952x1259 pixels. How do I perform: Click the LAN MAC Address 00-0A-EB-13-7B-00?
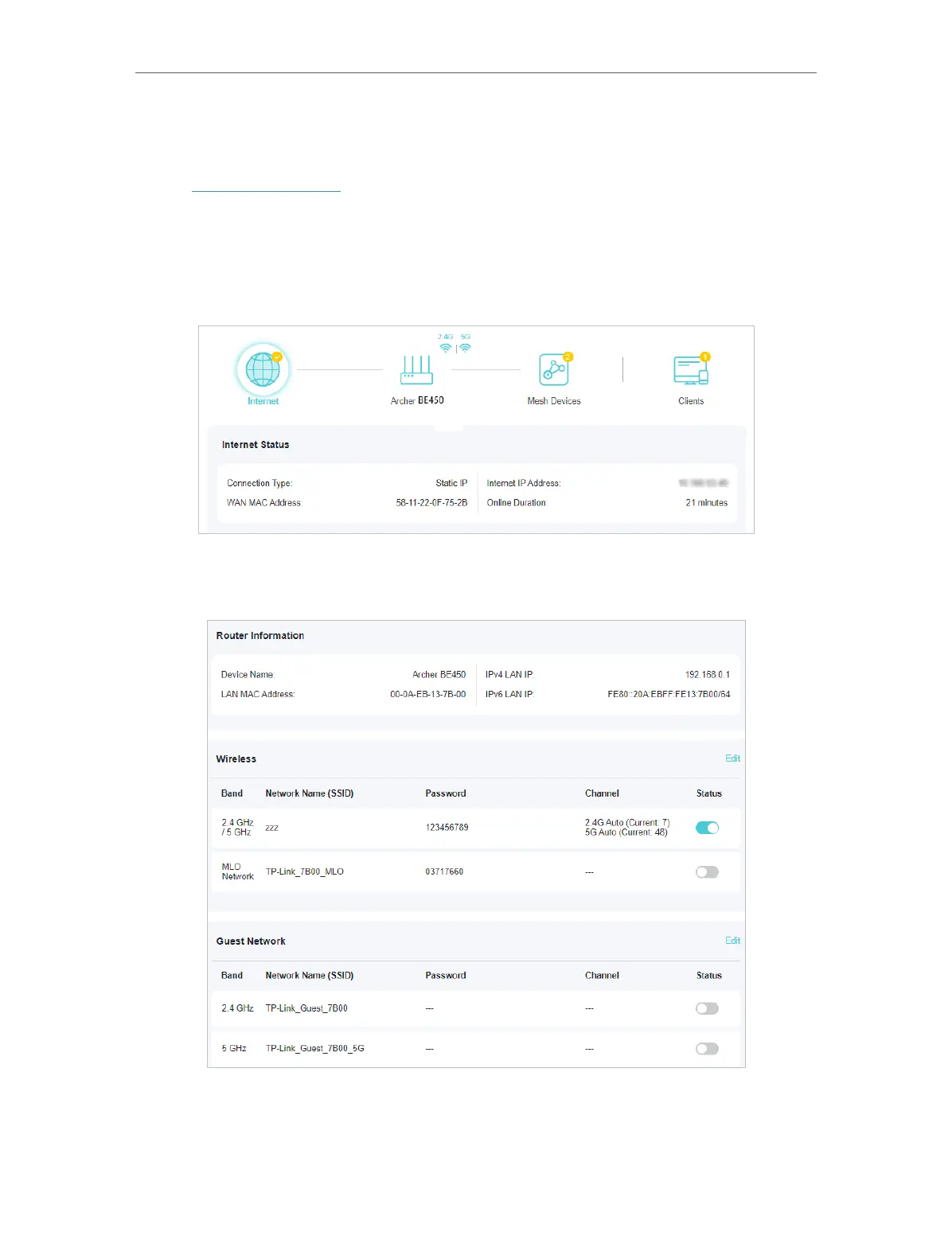click(x=427, y=695)
